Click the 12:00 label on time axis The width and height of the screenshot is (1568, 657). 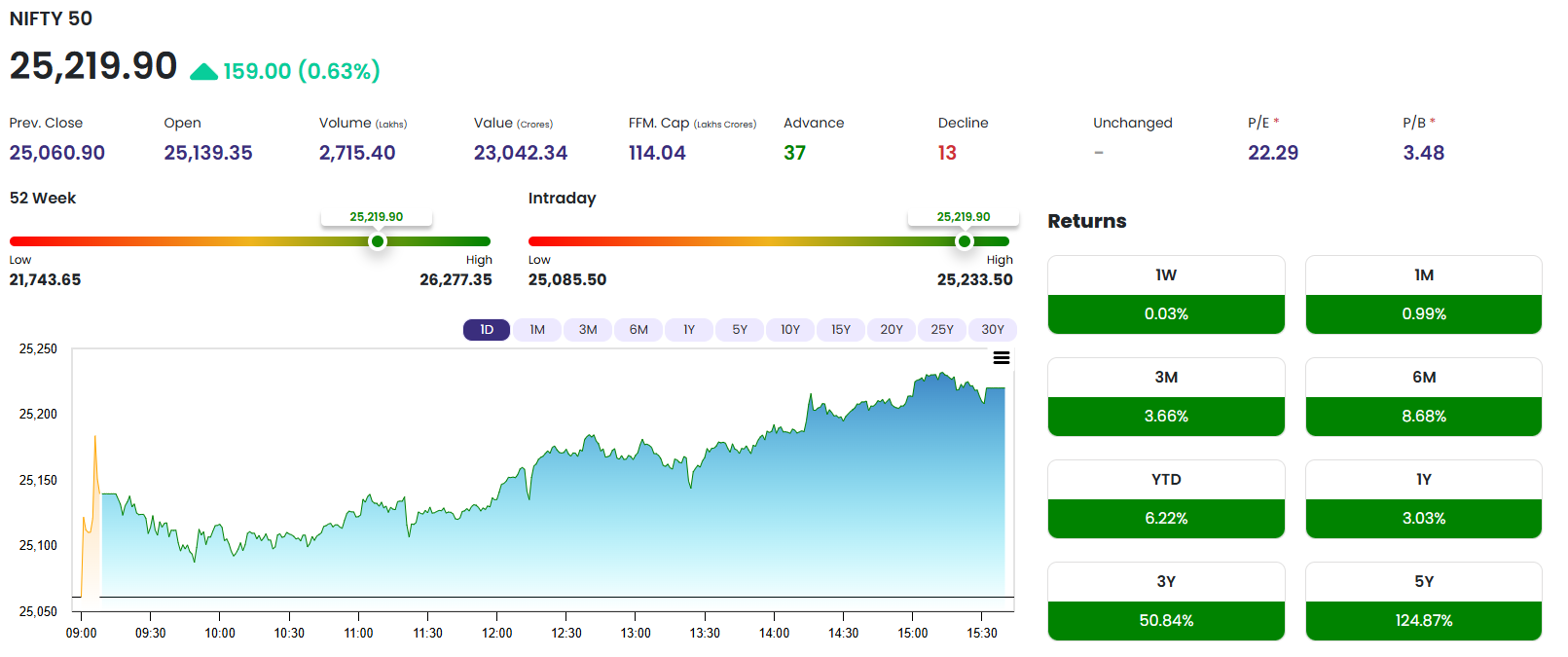pos(496,633)
